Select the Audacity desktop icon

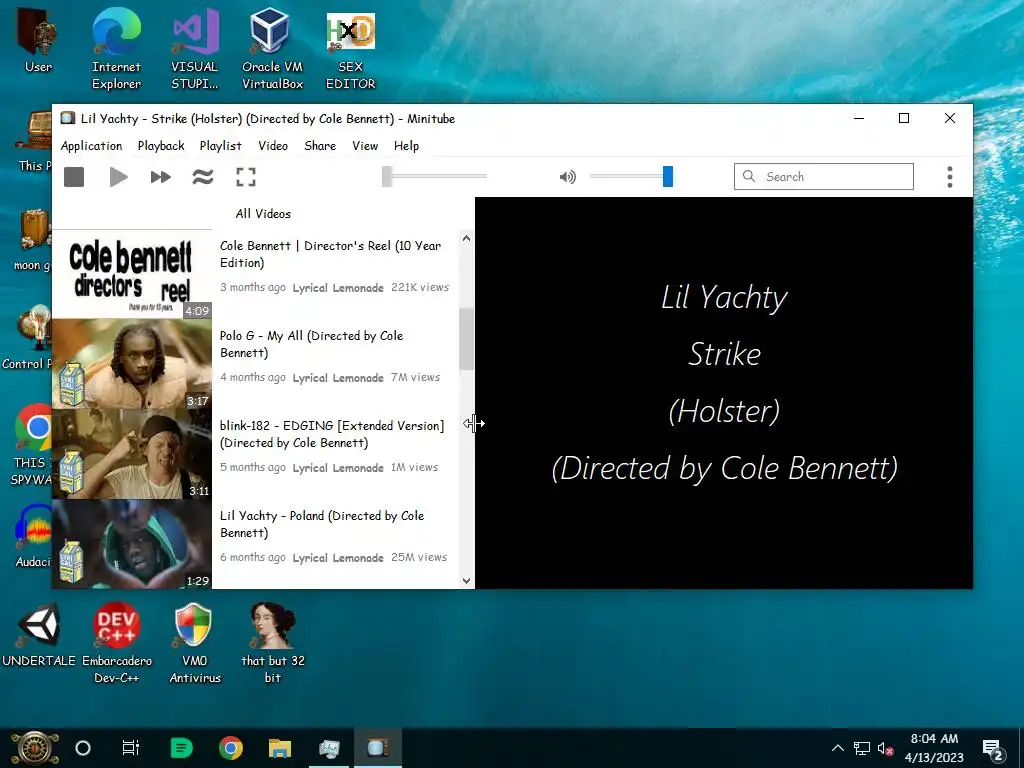pyautogui.click(x=34, y=536)
